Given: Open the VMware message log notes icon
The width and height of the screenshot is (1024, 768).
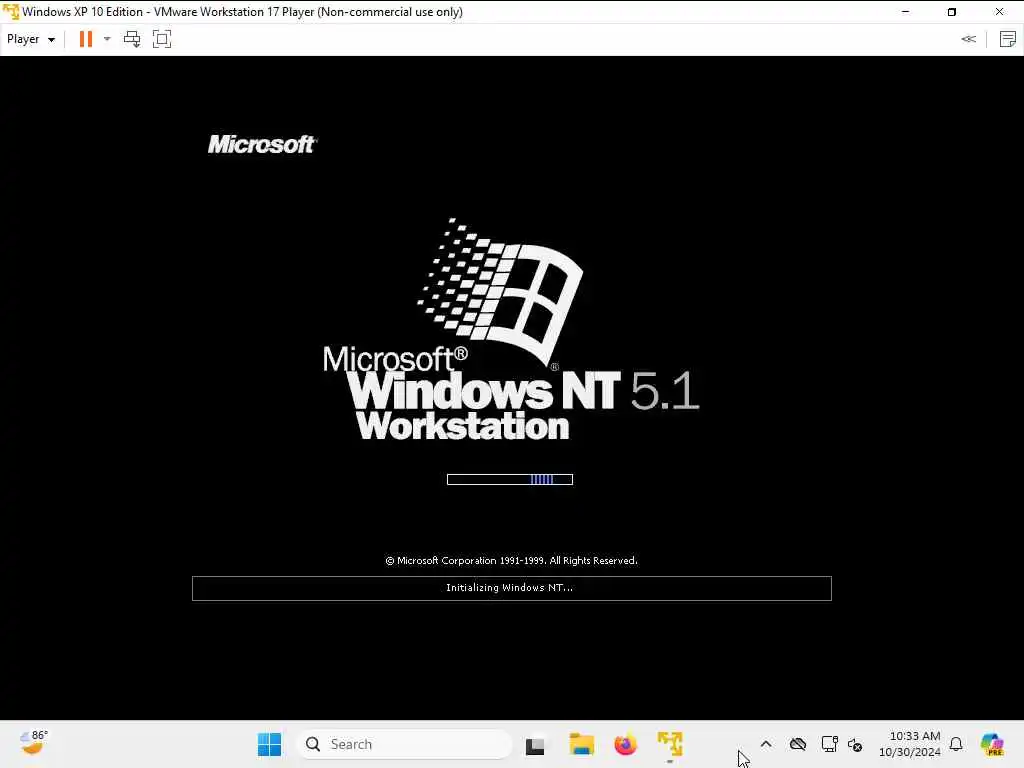Looking at the screenshot, I should (x=1008, y=39).
